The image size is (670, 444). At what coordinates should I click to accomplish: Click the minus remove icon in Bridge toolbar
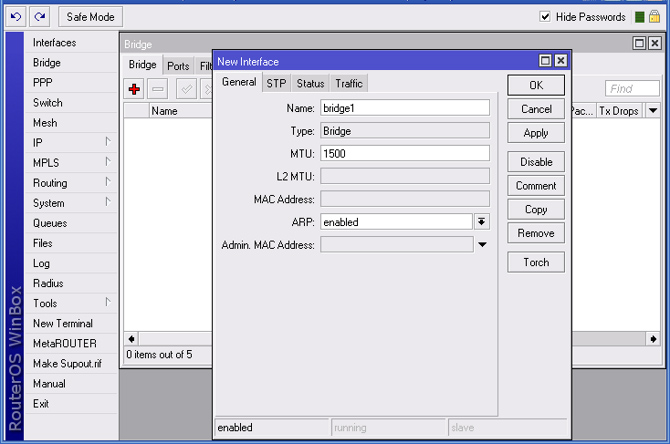(158, 89)
